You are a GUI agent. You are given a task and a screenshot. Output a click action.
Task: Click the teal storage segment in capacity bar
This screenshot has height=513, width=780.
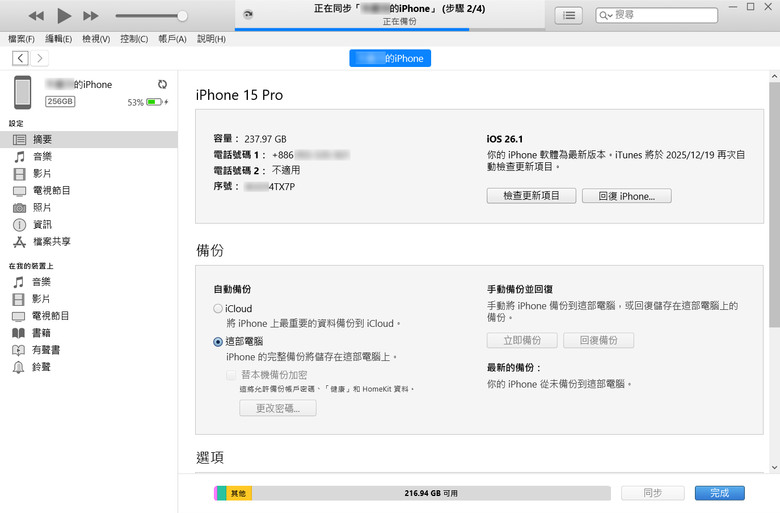[222, 493]
